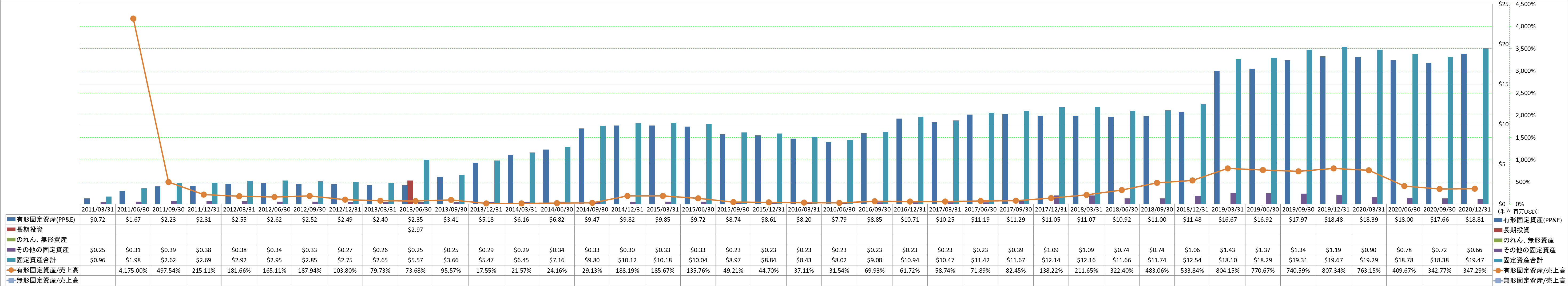Viewport: 1568px width, 286px height.
Task: Select the 無形固定資産/売上高 row label on the left
Action: 47,280
